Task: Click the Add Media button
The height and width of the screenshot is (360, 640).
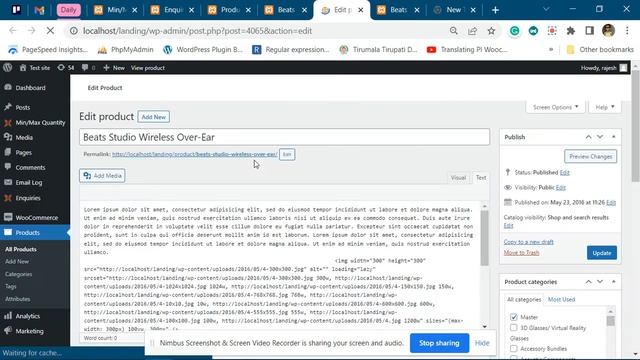Action: click(x=102, y=176)
